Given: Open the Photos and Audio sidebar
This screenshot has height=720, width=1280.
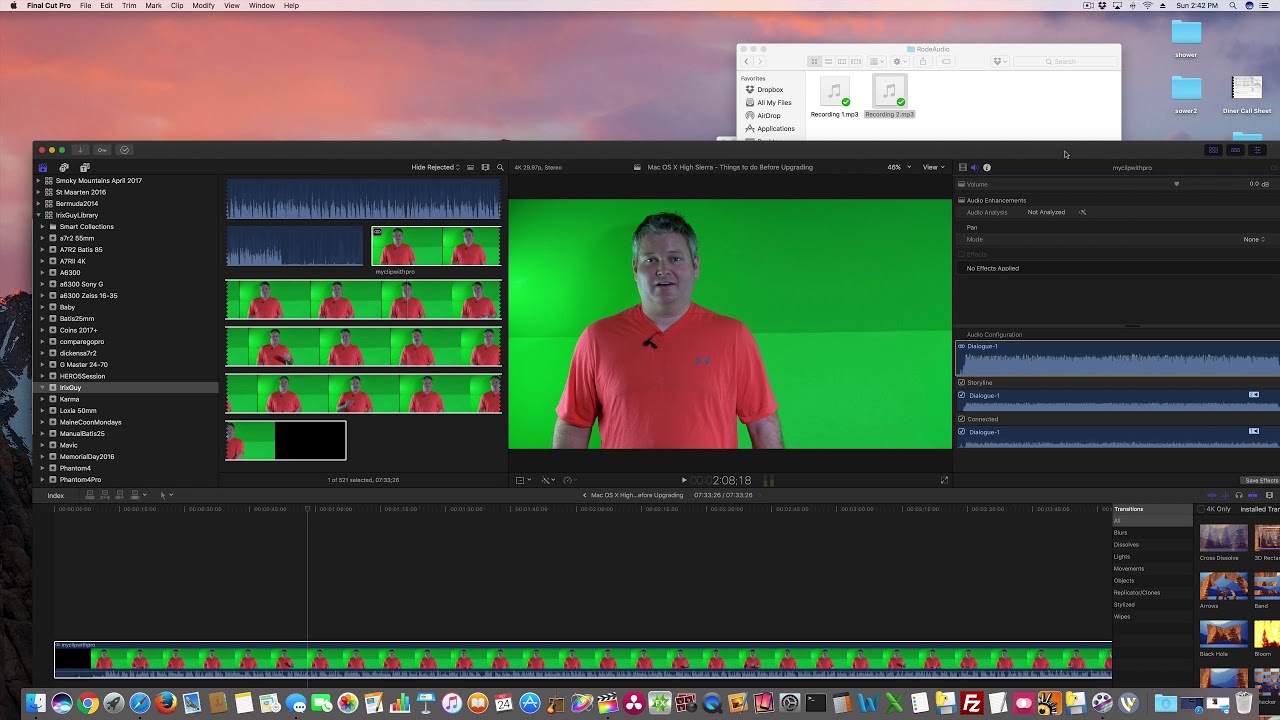Looking at the screenshot, I should tap(64, 167).
